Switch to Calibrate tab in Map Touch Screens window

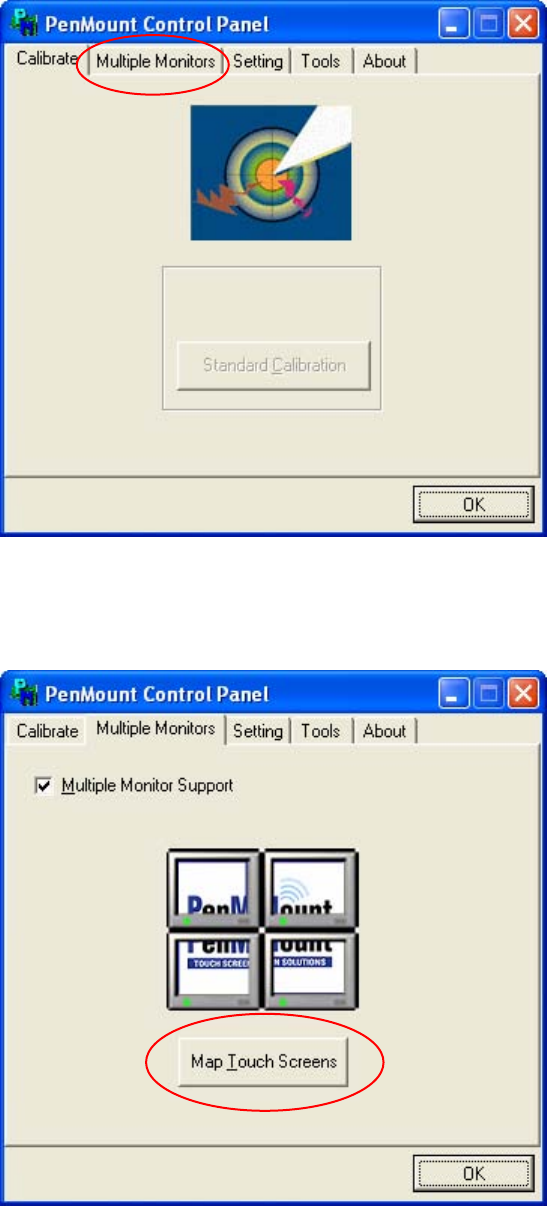point(47,732)
